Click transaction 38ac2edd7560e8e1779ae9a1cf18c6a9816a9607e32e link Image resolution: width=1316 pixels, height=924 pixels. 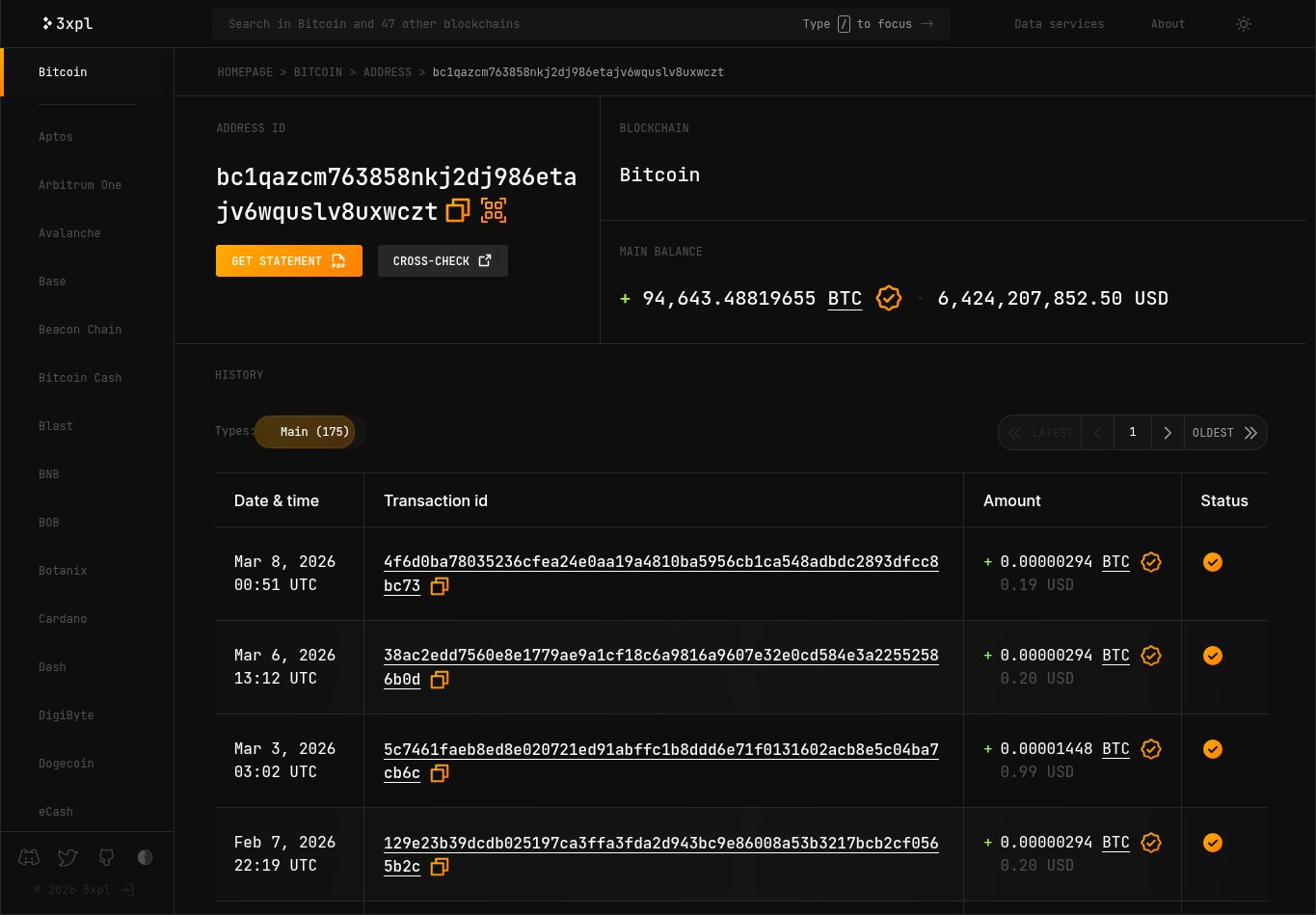coord(661,655)
